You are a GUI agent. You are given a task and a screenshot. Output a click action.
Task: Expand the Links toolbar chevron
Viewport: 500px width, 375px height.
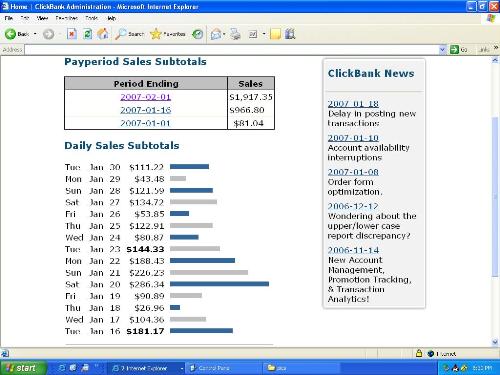pyautogui.click(x=496, y=48)
